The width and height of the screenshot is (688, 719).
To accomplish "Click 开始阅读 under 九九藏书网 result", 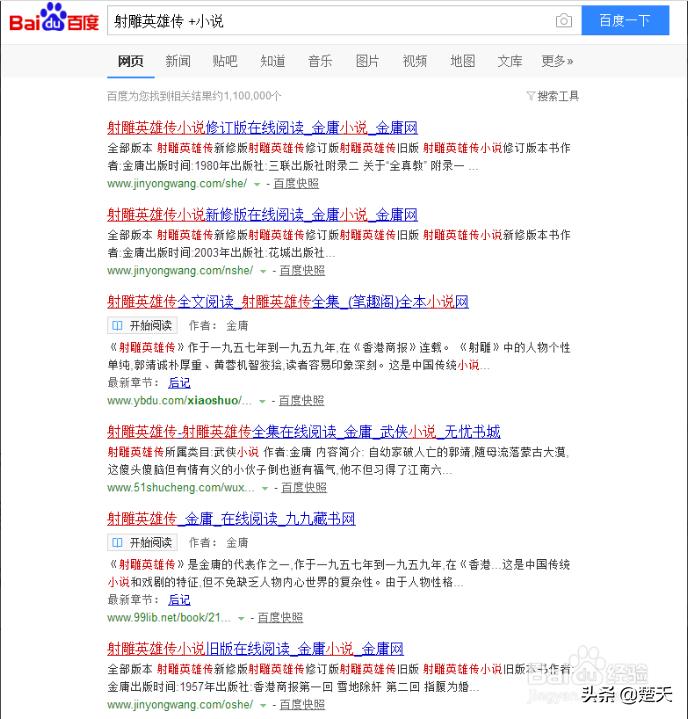I will 143,542.
